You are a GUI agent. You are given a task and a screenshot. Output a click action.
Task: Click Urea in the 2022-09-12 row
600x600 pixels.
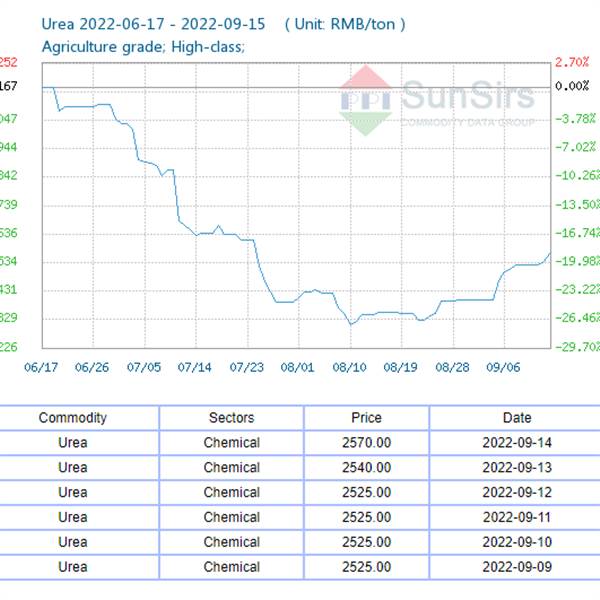(x=73, y=492)
